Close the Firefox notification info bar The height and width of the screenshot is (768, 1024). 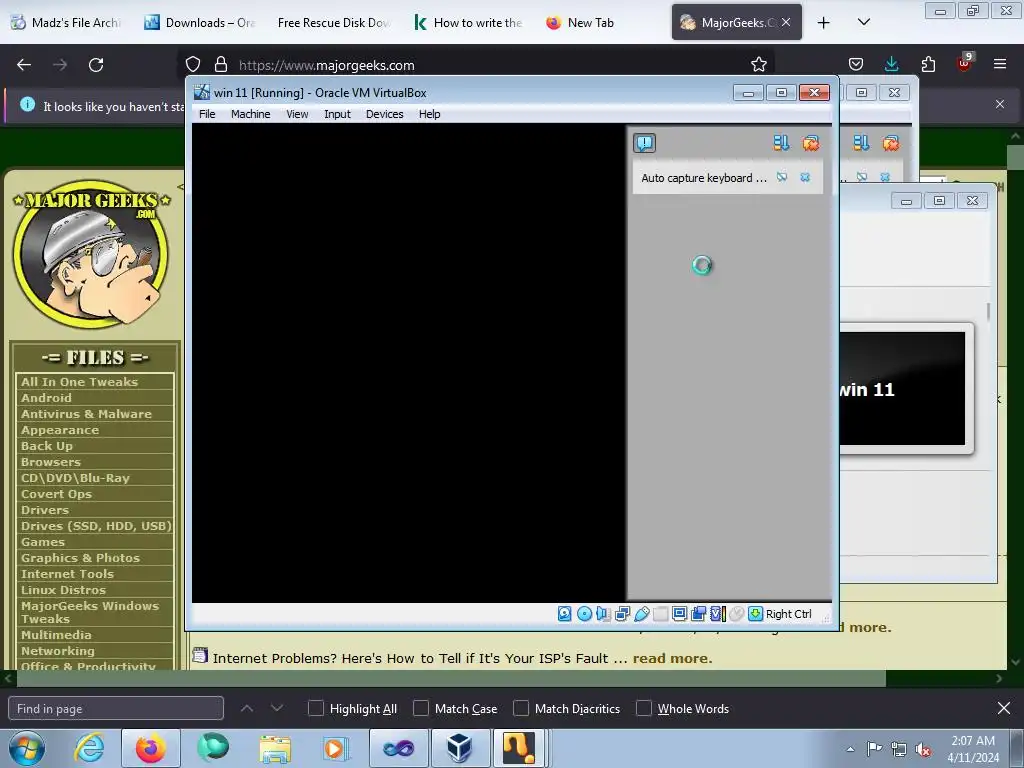[x=1000, y=104]
